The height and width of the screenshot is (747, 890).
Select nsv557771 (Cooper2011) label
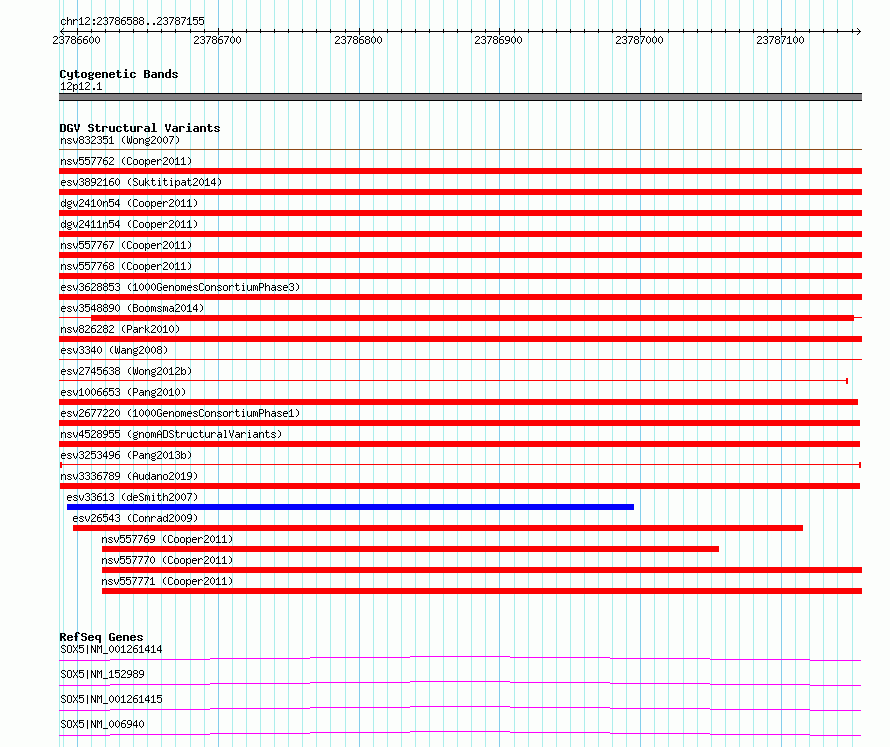pos(167,581)
